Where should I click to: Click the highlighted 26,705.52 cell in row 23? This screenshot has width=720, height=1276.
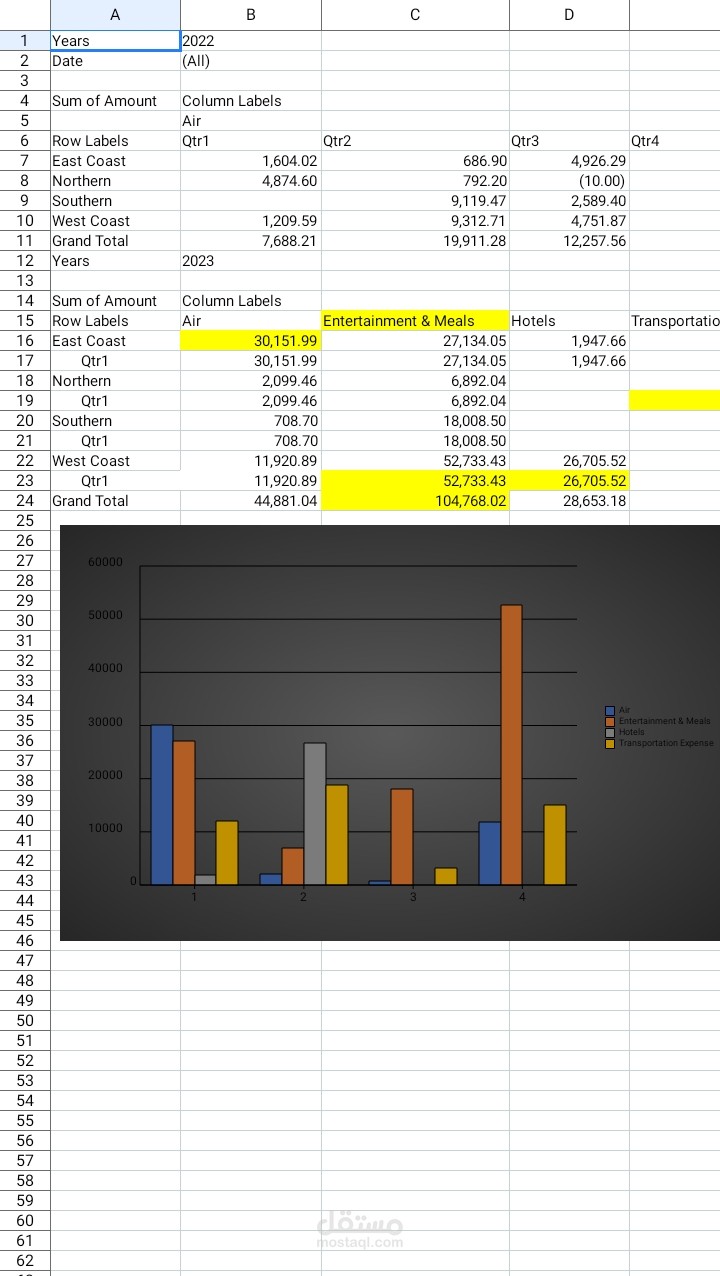569,481
